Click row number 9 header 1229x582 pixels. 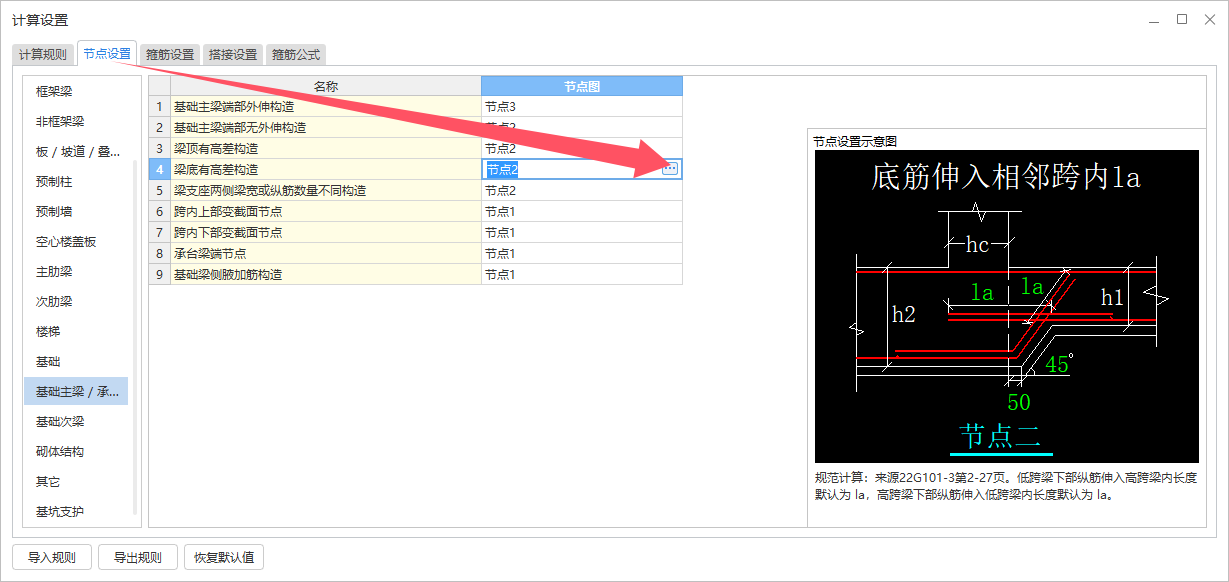[160, 274]
